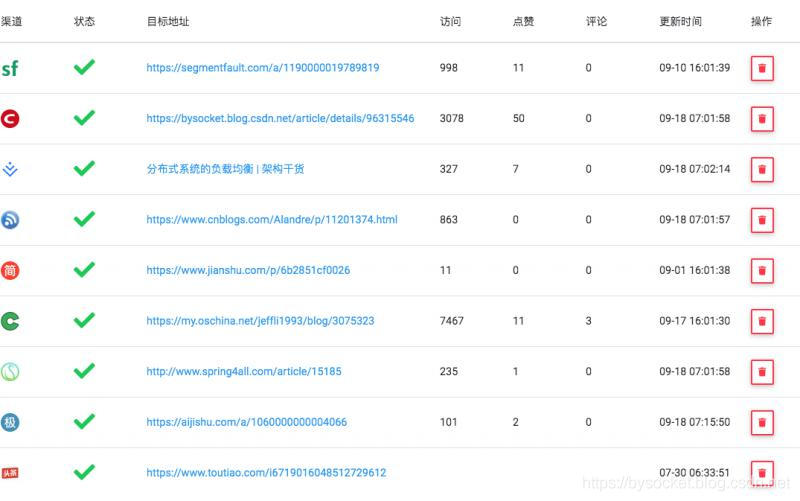Select the timestamp 07-30 06:33:51

tap(694, 472)
